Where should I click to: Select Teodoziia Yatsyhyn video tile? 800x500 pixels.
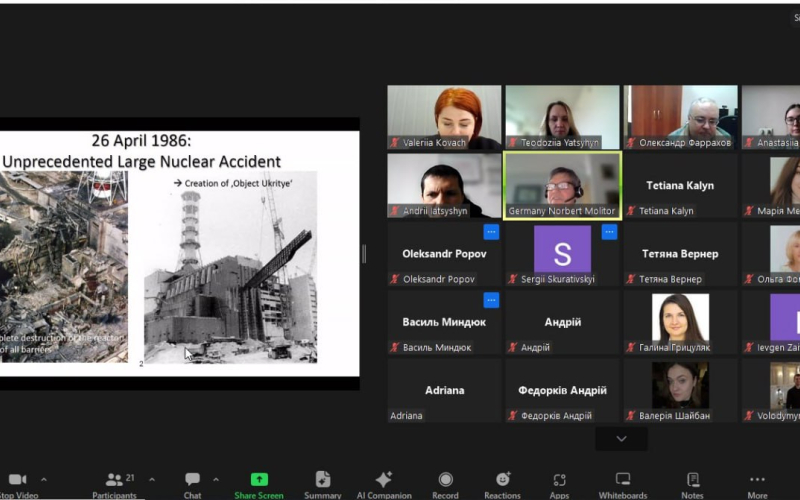click(x=562, y=117)
